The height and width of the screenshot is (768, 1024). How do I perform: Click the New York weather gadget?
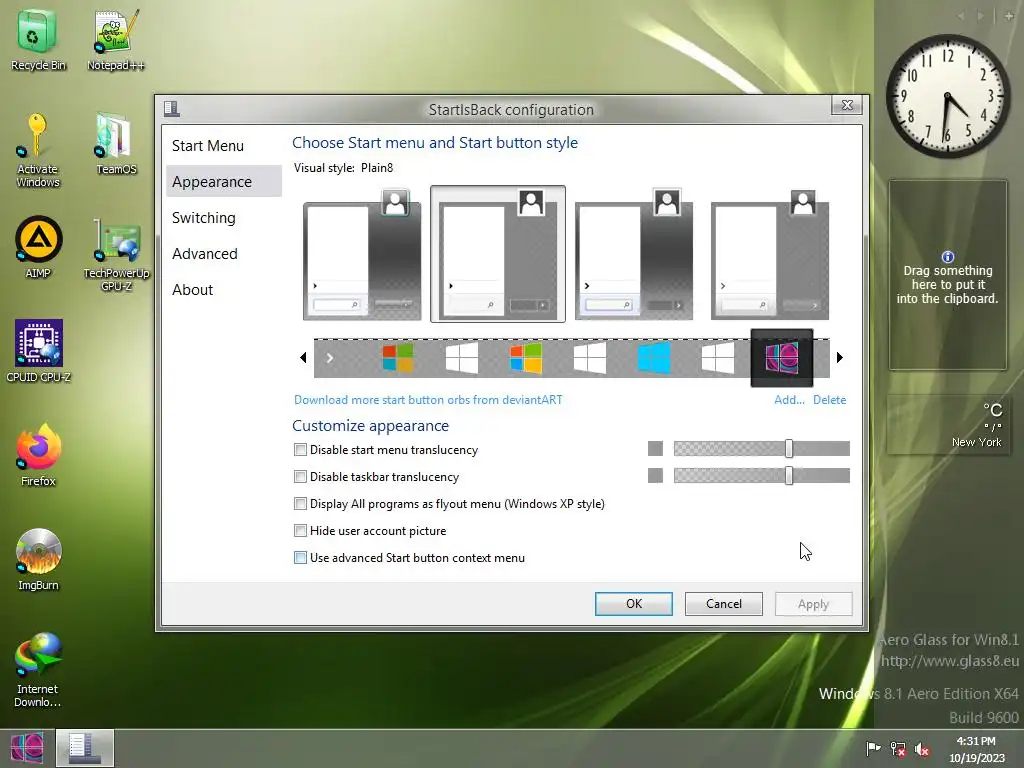(x=948, y=424)
